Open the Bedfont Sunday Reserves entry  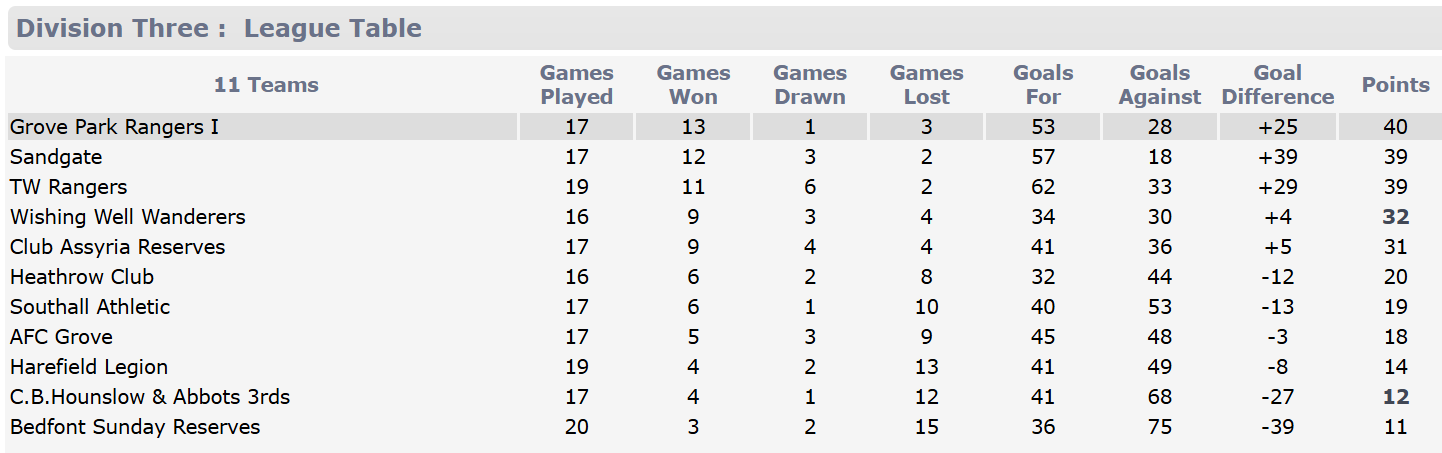click(x=135, y=427)
